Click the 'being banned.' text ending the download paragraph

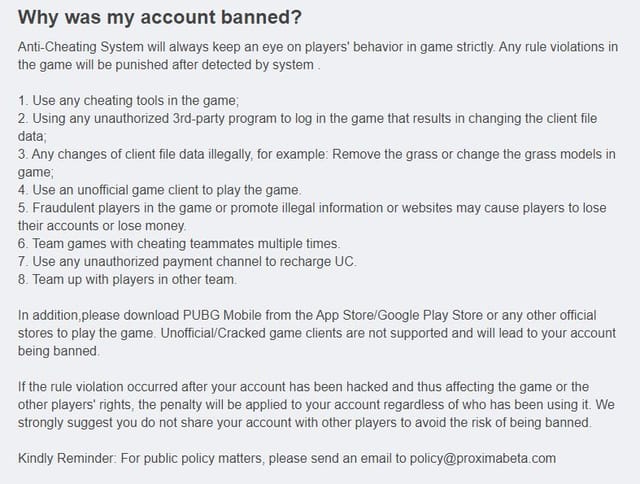coord(59,351)
